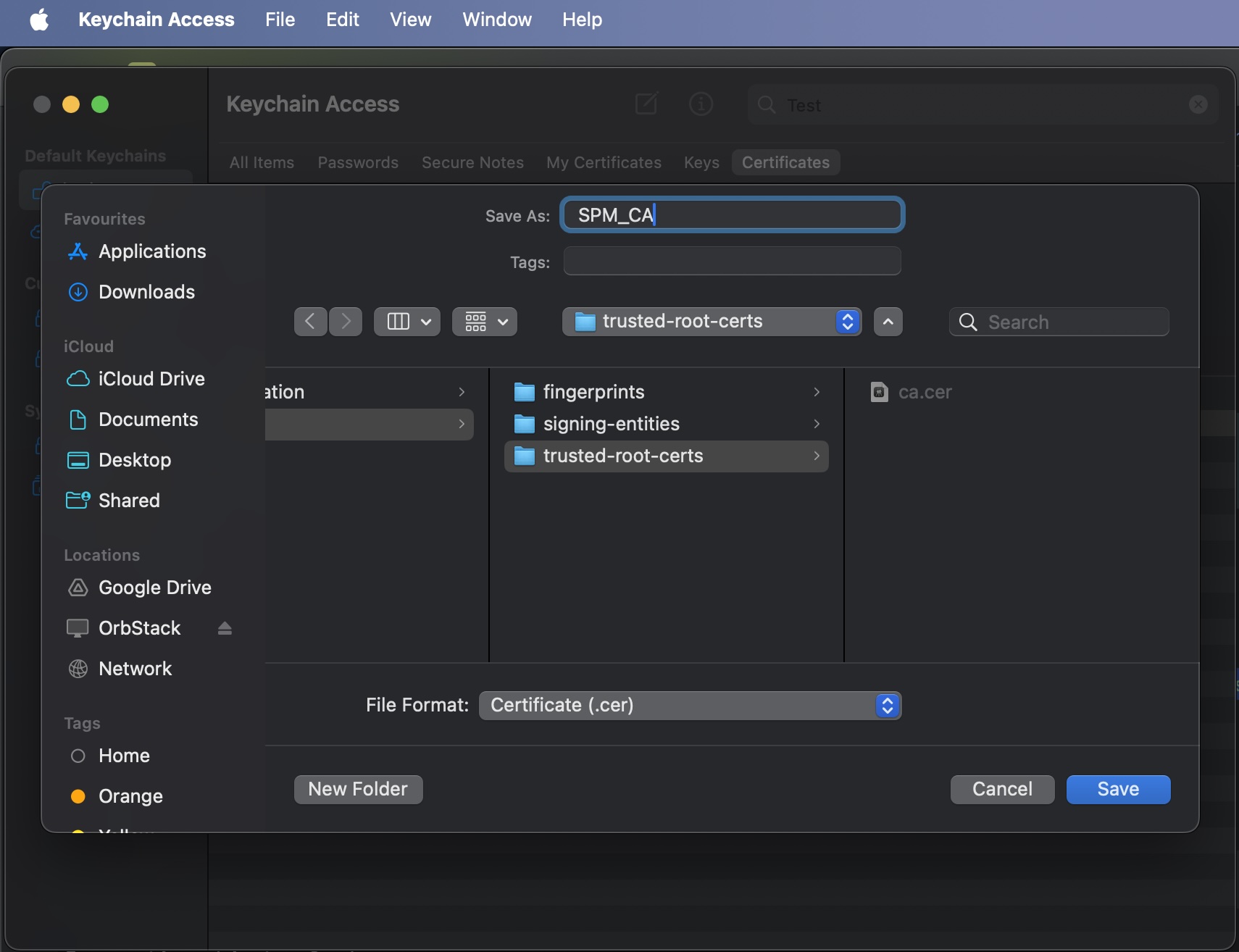Open Shared in the sidebar

click(113, 501)
